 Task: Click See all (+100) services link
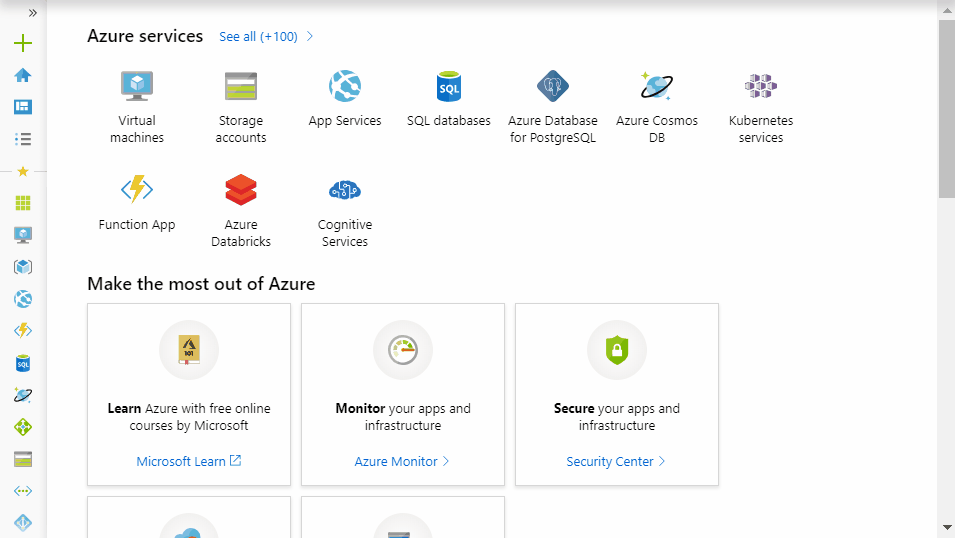[x=266, y=37]
